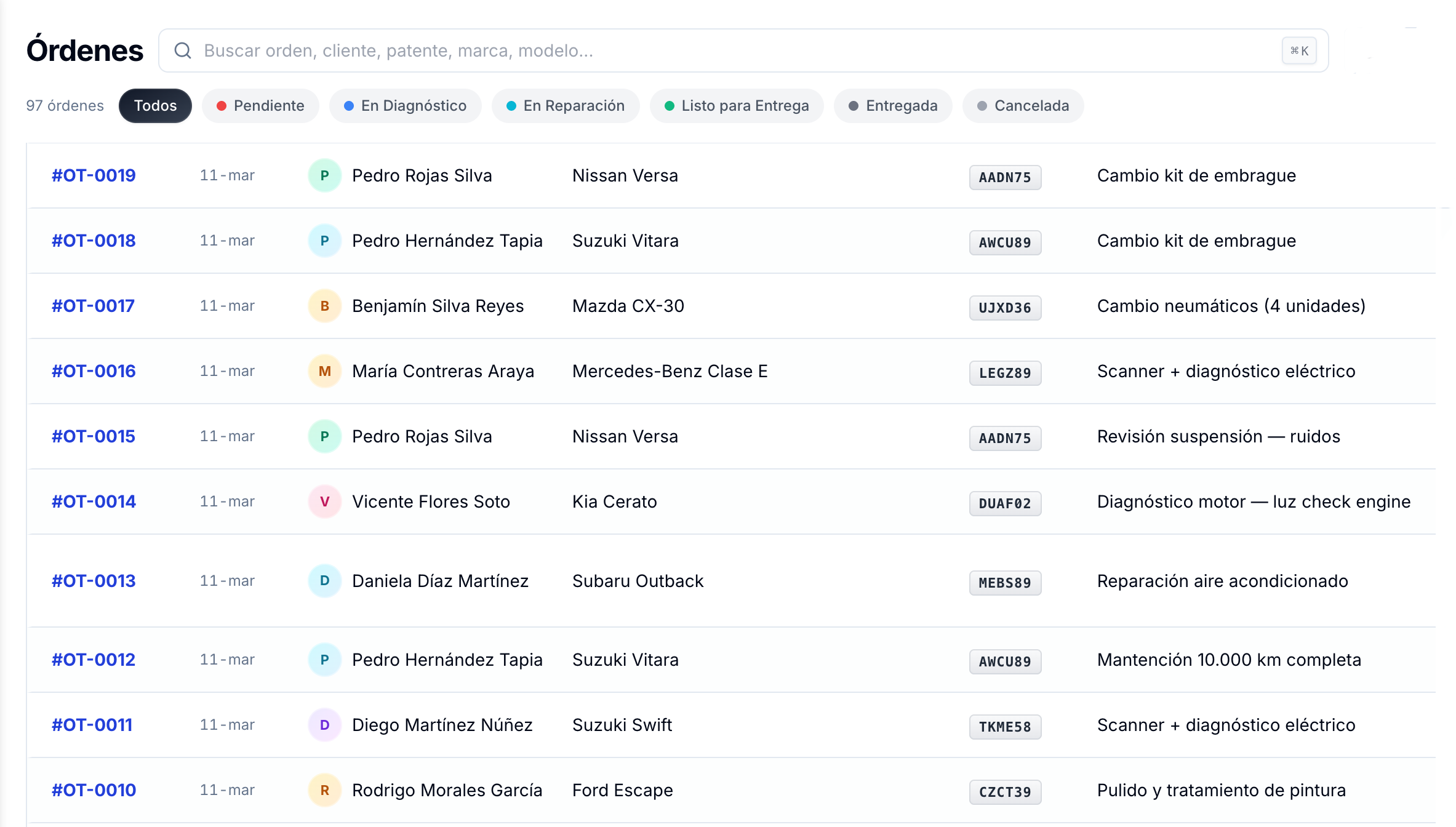Click vehicle Subaru Outback
The image size is (1456, 827).
638,581
